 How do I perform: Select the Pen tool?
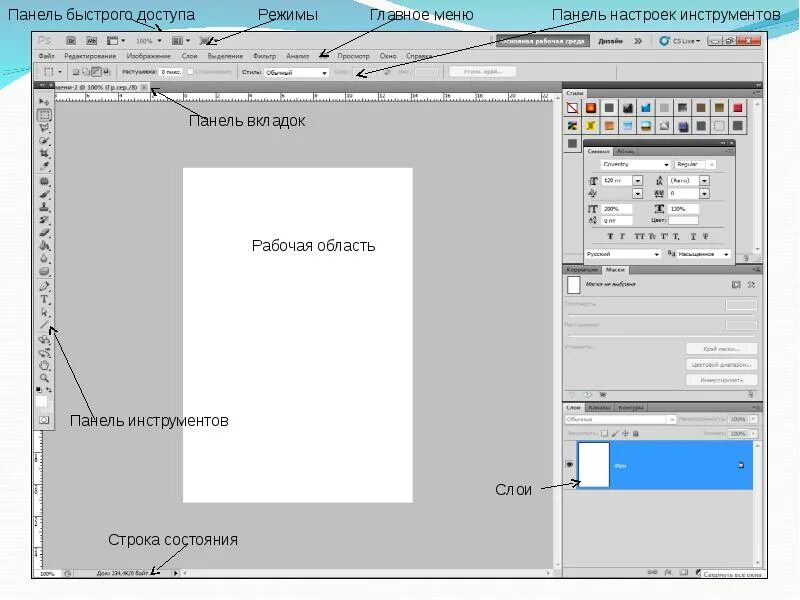[44, 286]
